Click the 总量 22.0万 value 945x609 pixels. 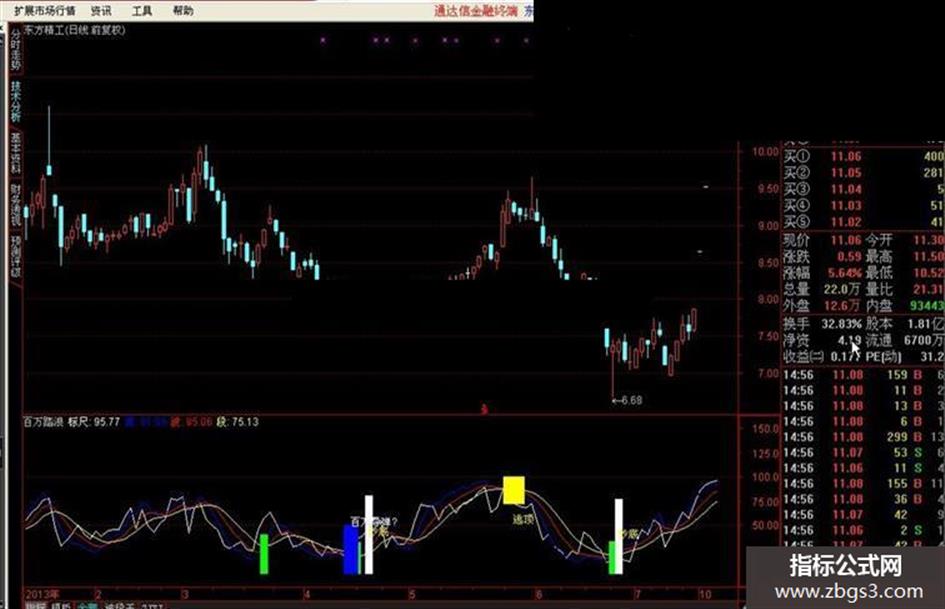843,289
